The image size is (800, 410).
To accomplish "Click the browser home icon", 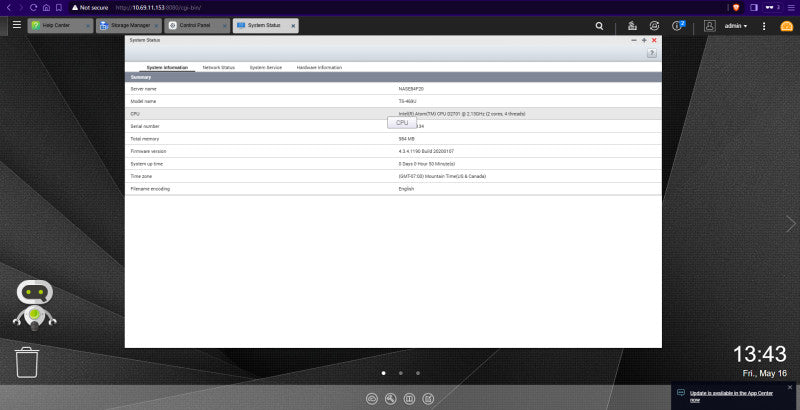I will 46,8.
